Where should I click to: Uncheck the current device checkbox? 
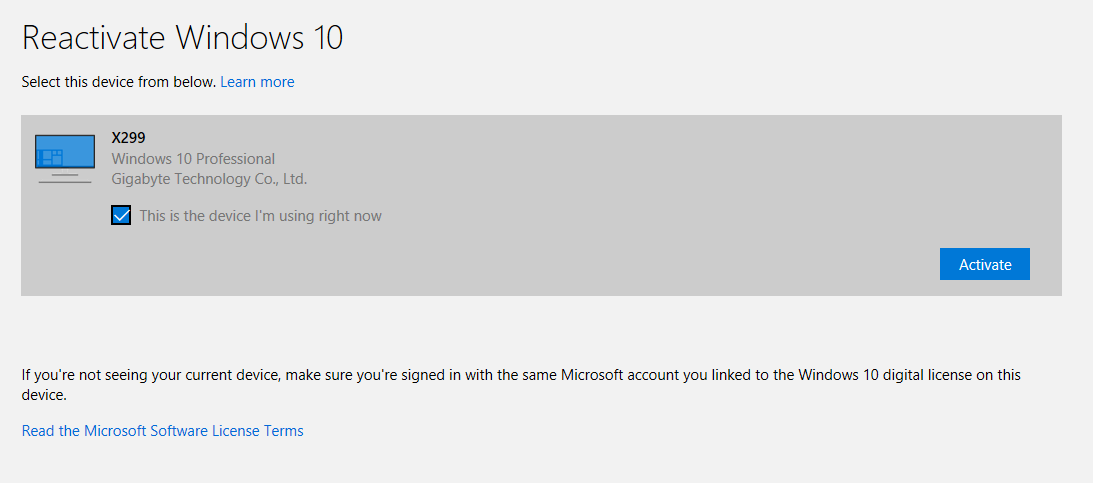pos(121,216)
